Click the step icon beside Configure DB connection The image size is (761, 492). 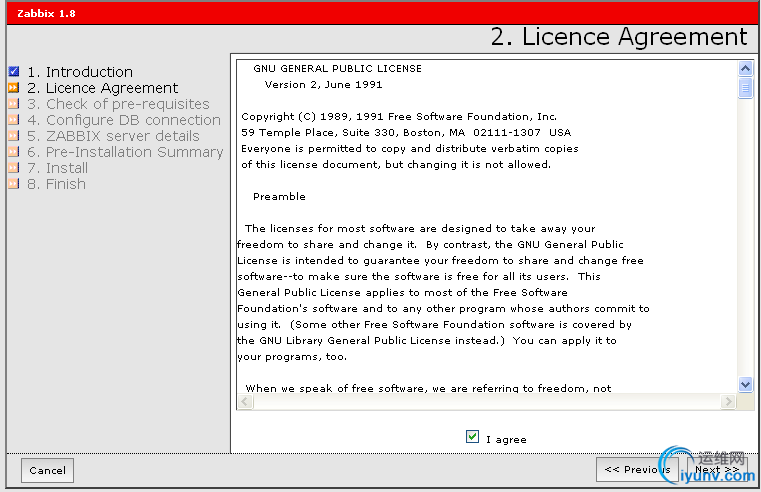[x=14, y=120]
